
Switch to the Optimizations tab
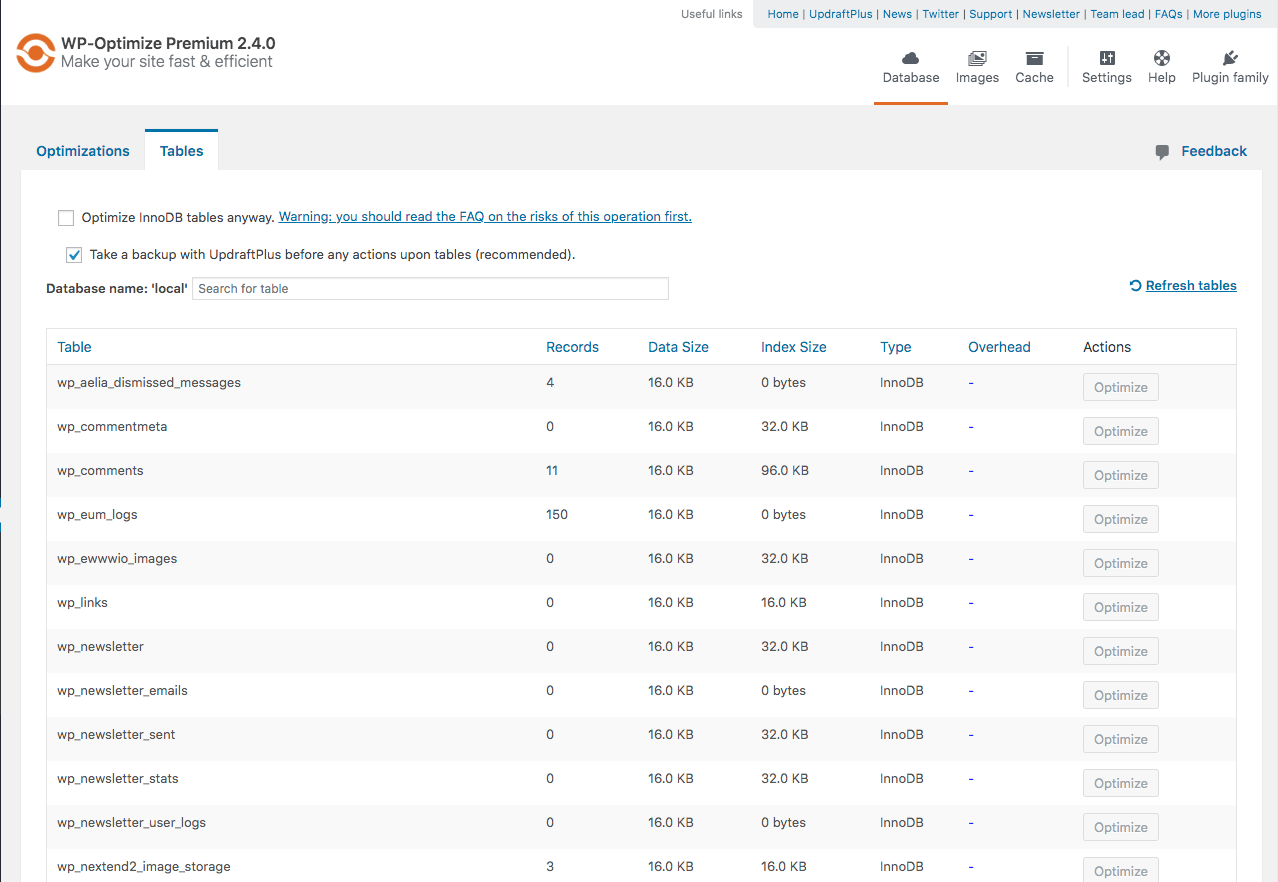[x=82, y=150]
